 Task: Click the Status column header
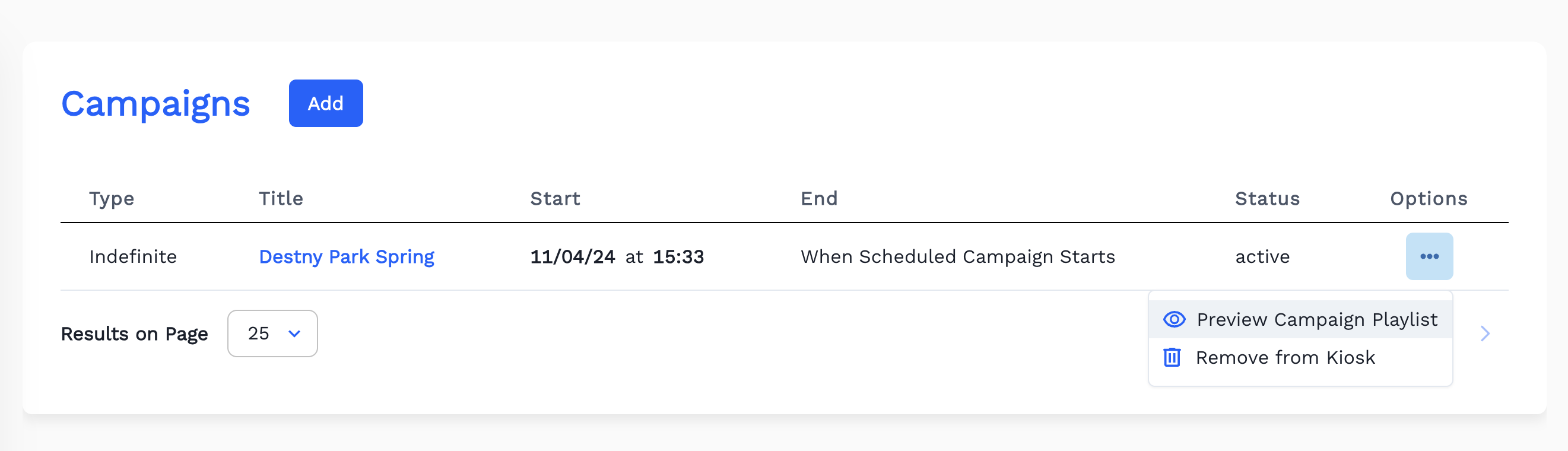(1267, 198)
